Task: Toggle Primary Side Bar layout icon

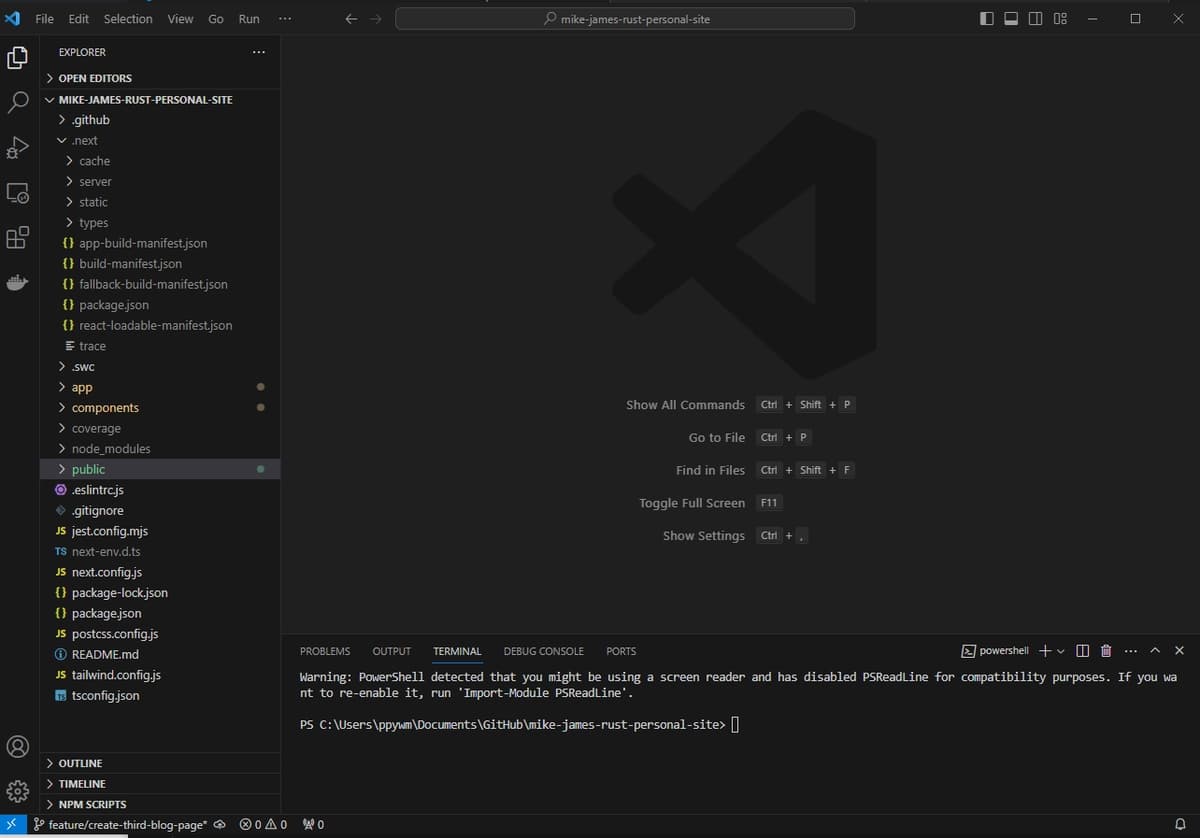Action: coord(987,19)
